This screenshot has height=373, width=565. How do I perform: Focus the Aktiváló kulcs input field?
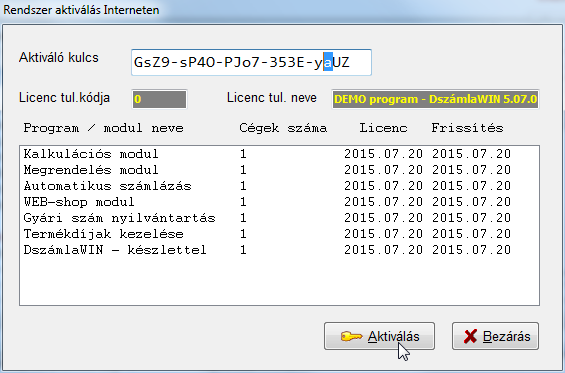[252, 62]
